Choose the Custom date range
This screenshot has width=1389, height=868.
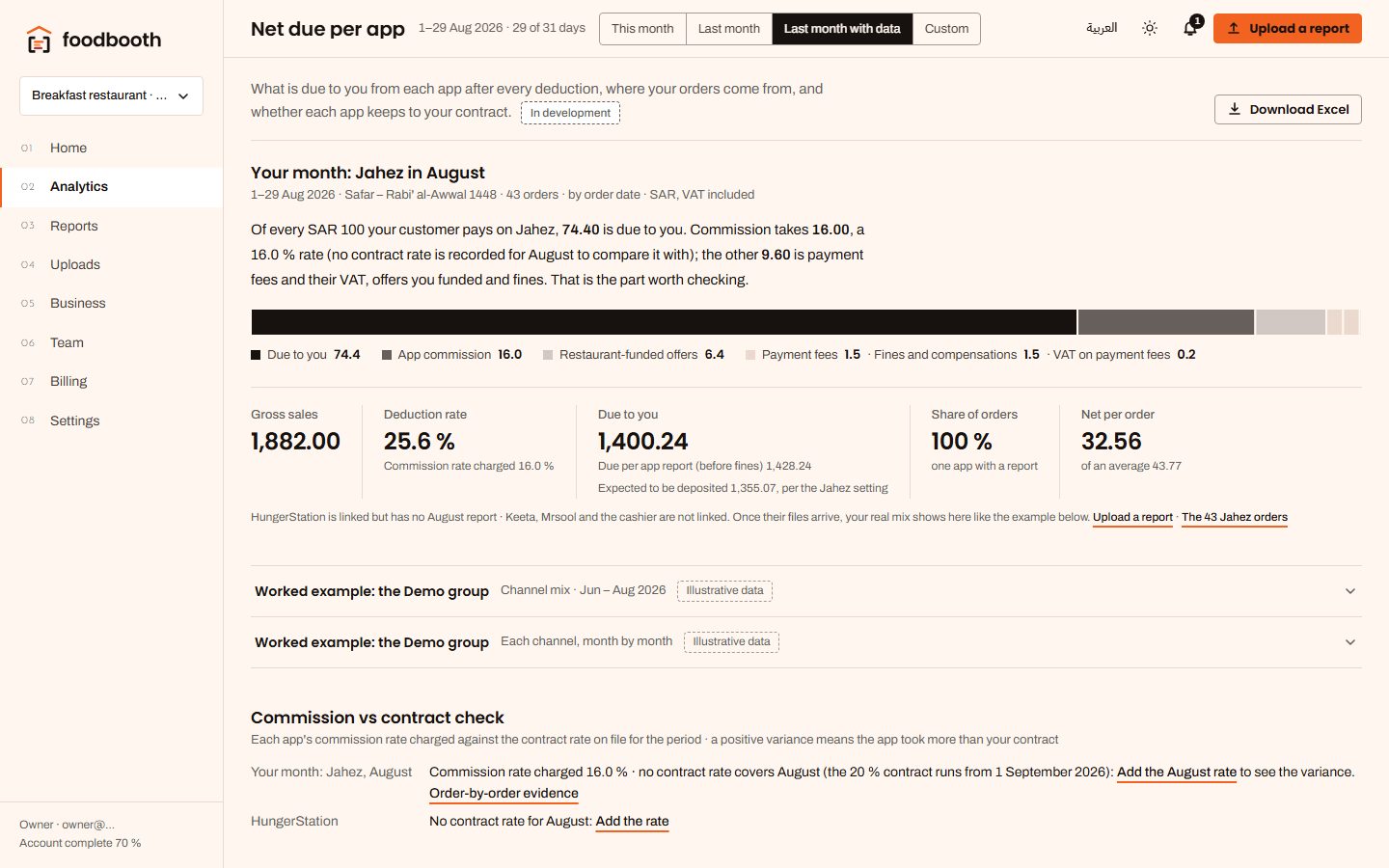point(946,29)
